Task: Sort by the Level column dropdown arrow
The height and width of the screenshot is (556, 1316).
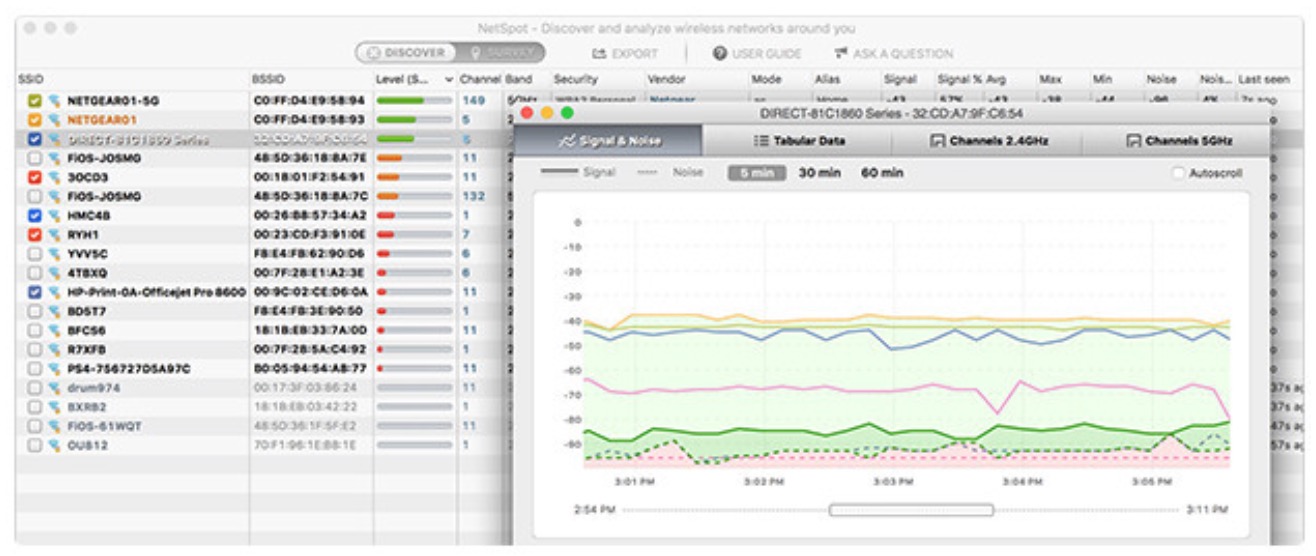Action: click(x=449, y=79)
